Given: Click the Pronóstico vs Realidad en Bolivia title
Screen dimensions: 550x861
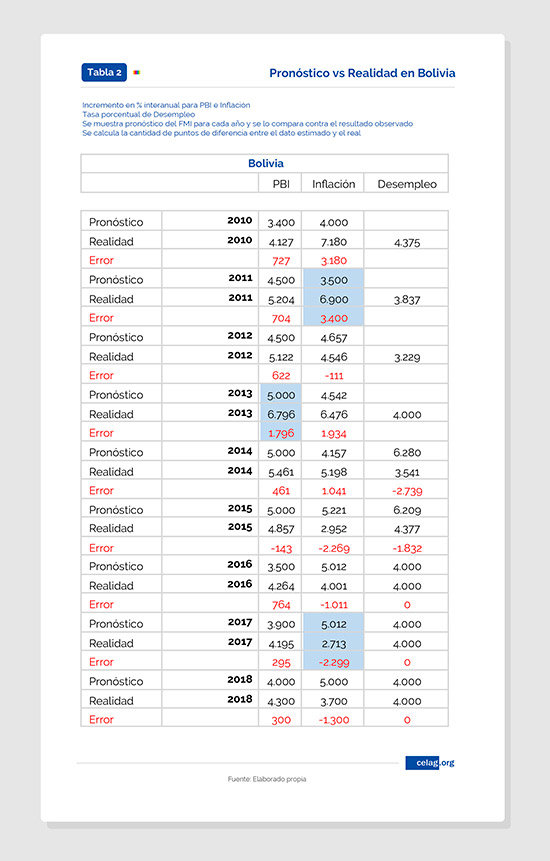Looking at the screenshot, I should 362,73.
